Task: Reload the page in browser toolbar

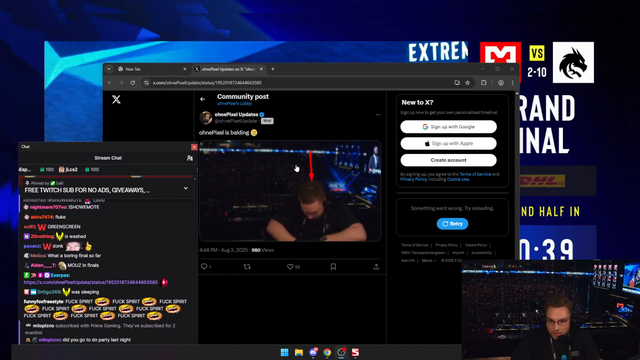Action: (133, 83)
